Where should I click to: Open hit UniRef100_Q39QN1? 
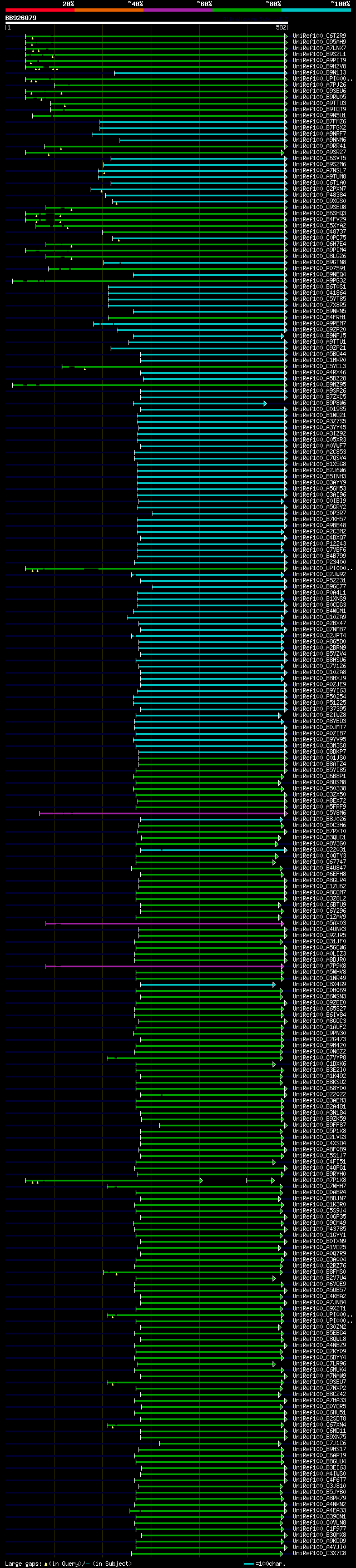[319, 1517]
